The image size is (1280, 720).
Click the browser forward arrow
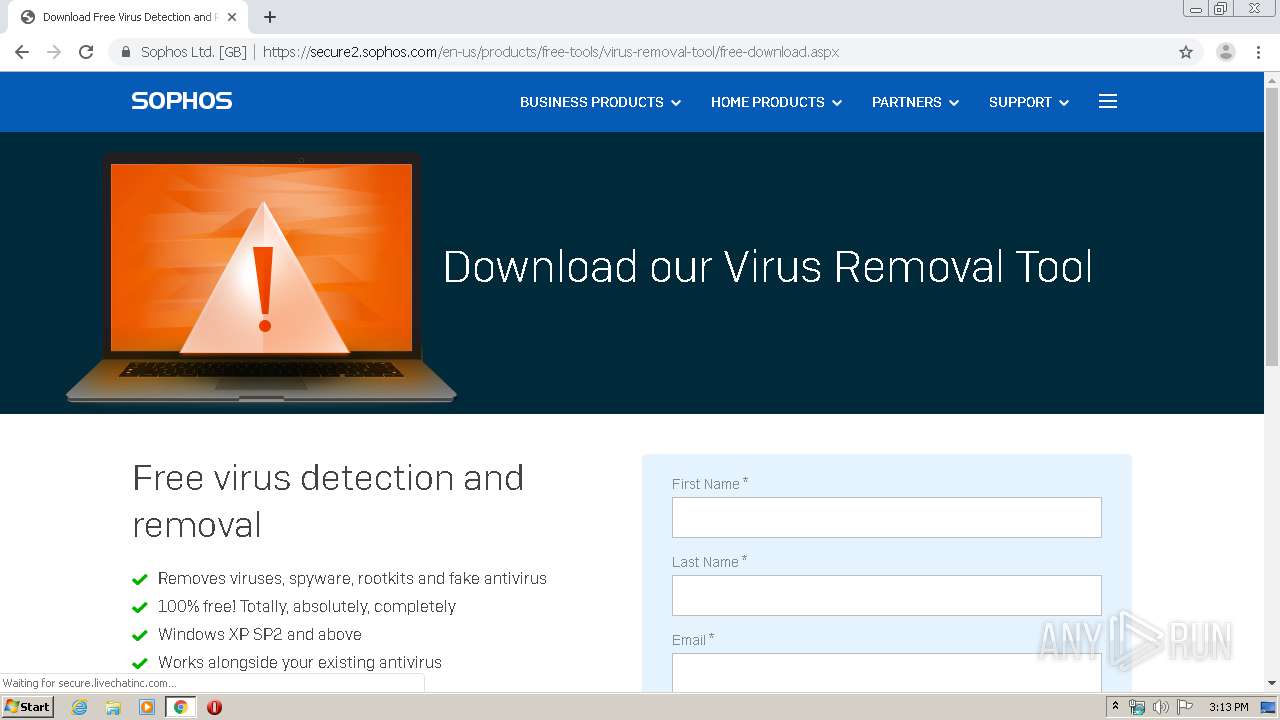pos(54,52)
